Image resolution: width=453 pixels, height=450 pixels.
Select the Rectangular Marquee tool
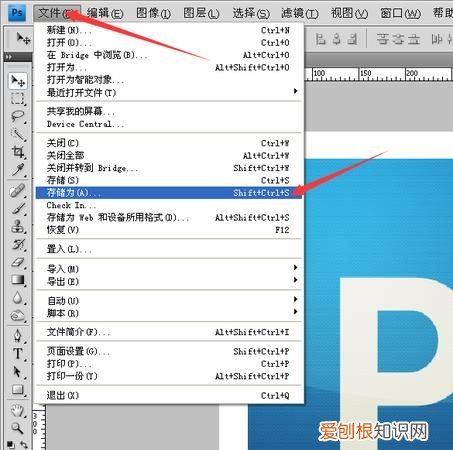pyautogui.click(x=18, y=99)
